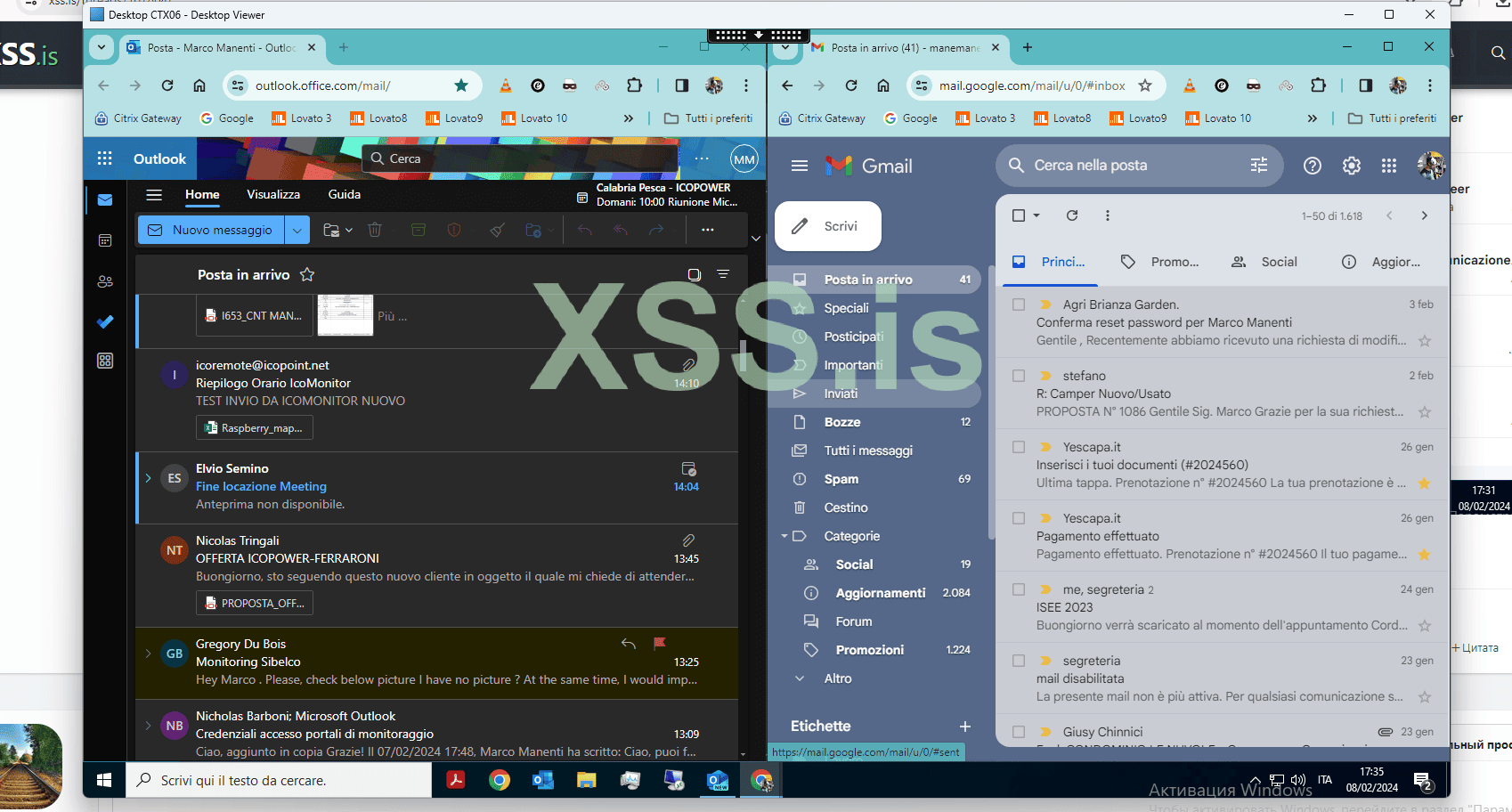The image size is (1512, 812).
Task: Open the Outlook app launcher grid
Action: point(104,158)
